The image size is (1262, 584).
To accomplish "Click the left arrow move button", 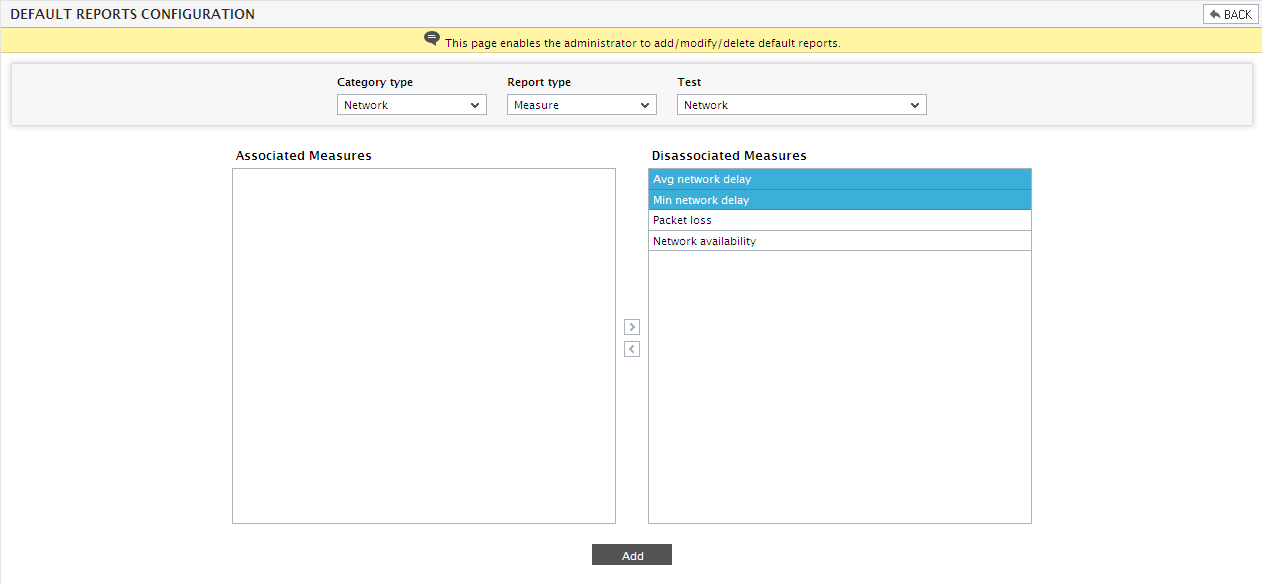I will pyautogui.click(x=632, y=349).
